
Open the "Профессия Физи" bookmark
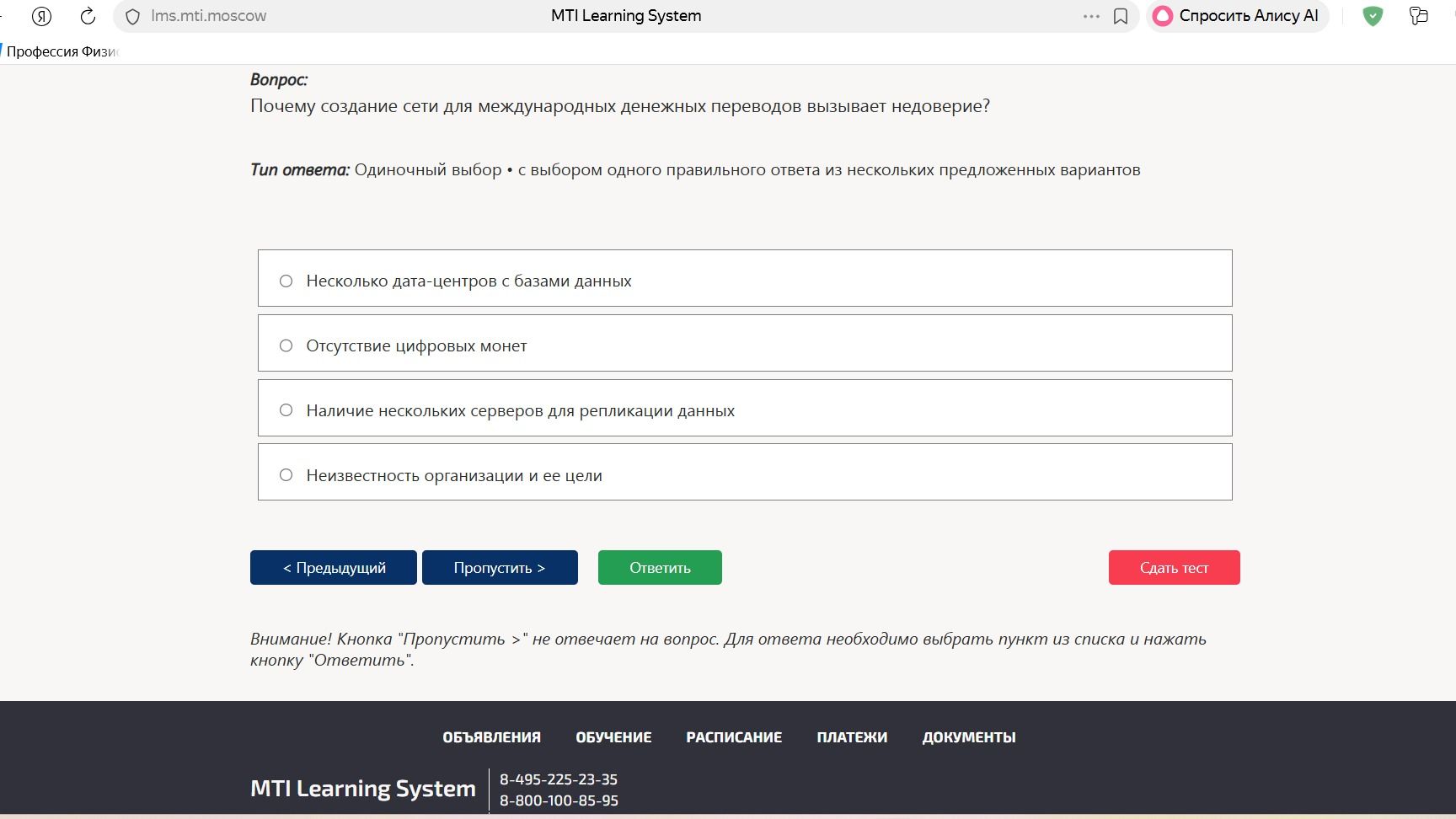coord(62,51)
